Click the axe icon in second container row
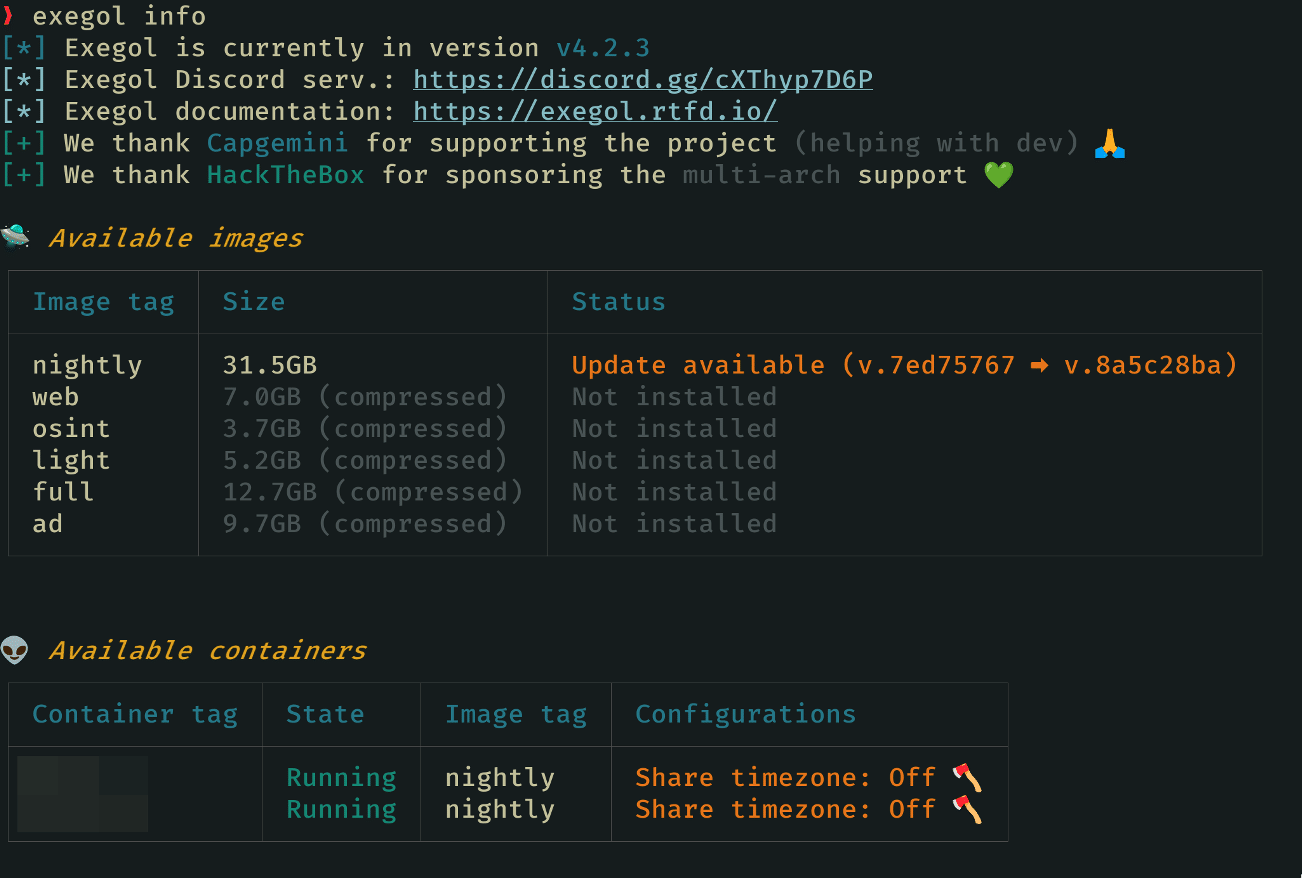Screen dimensions: 1302x878 [x=967, y=809]
